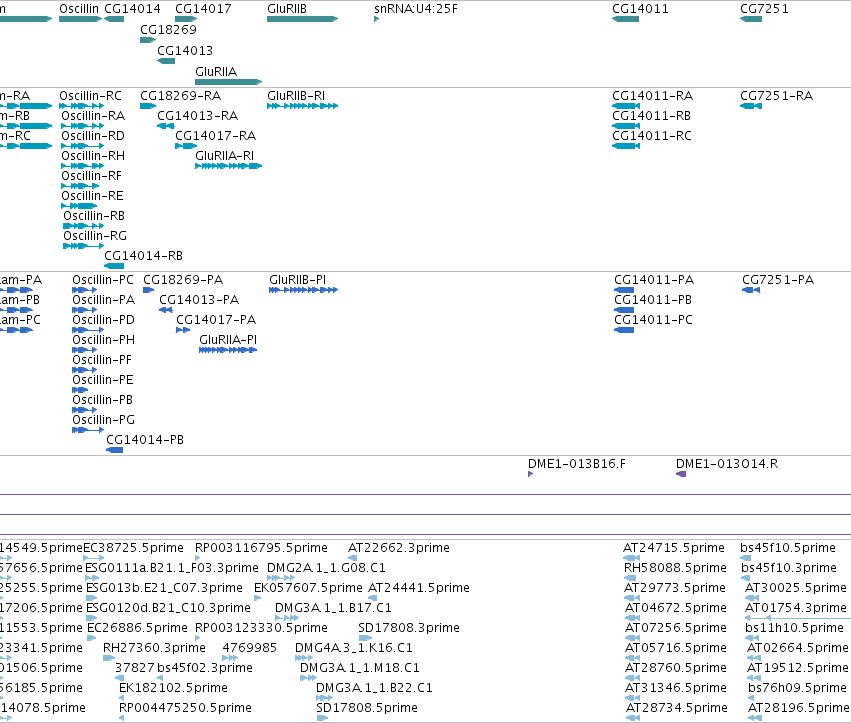Viewport: 851px width, 723px height.
Task: Click the AT22662.3prime EST label
Action: pyautogui.click(x=399, y=548)
